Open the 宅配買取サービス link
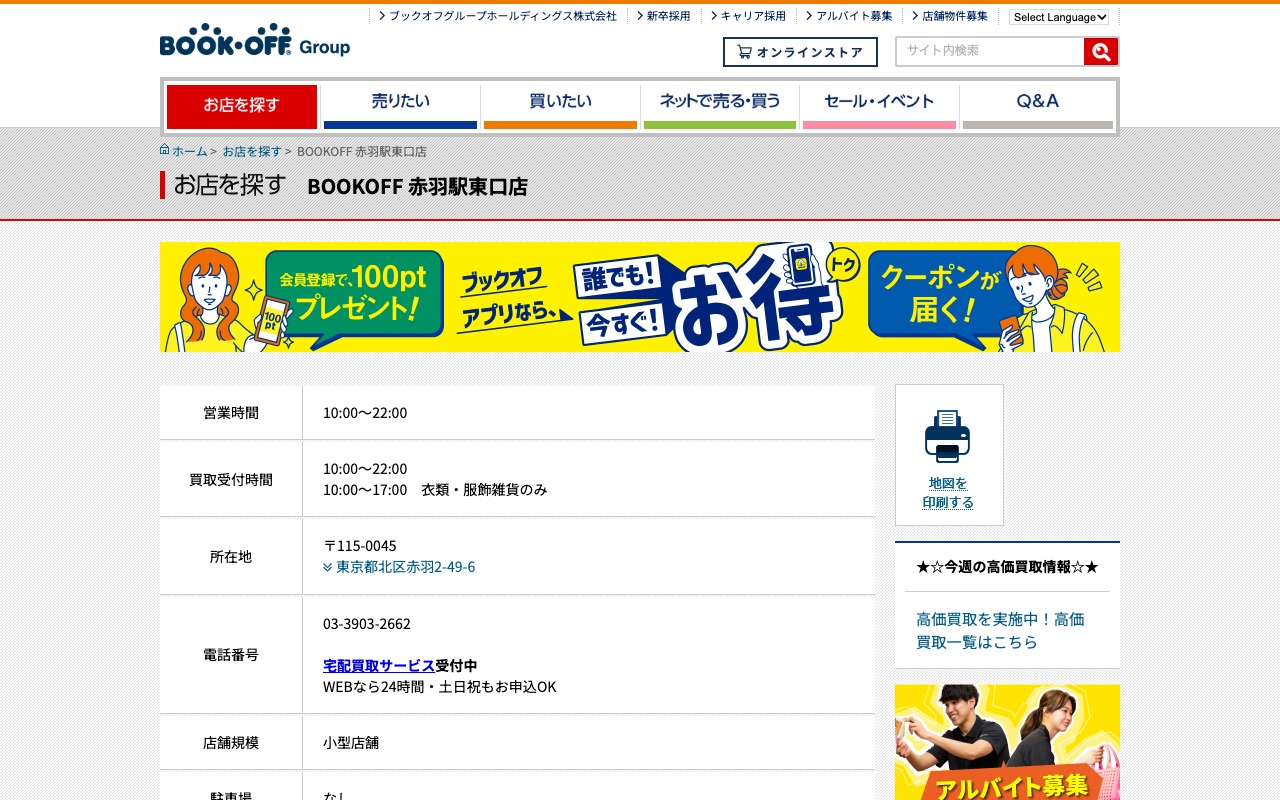This screenshot has width=1280, height=800. tap(379, 666)
